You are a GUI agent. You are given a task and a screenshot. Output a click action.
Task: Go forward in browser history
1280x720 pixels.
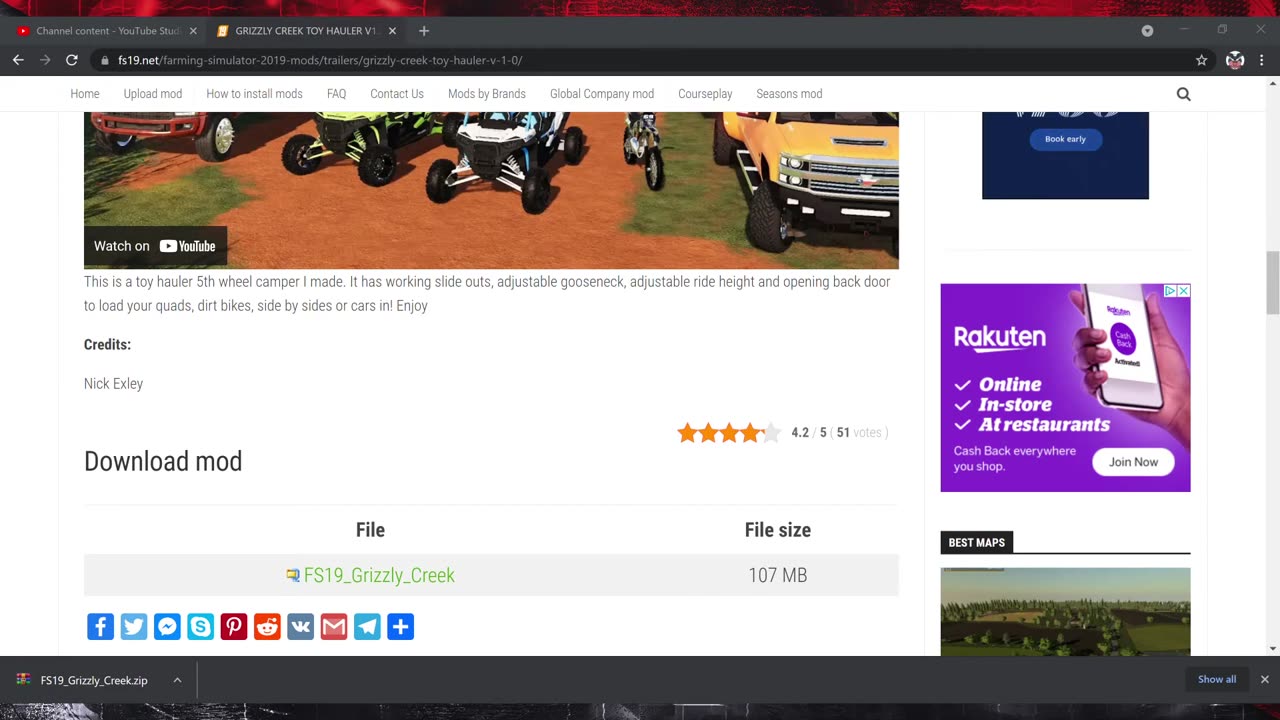coord(45,60)
